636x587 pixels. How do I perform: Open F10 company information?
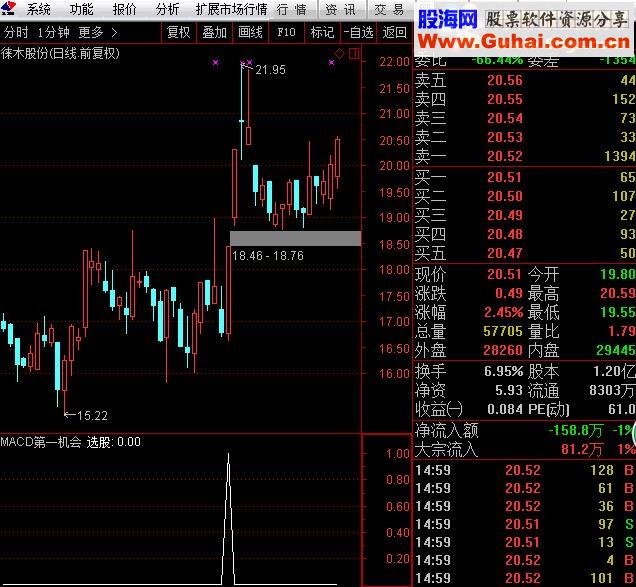tap(286, 32)
